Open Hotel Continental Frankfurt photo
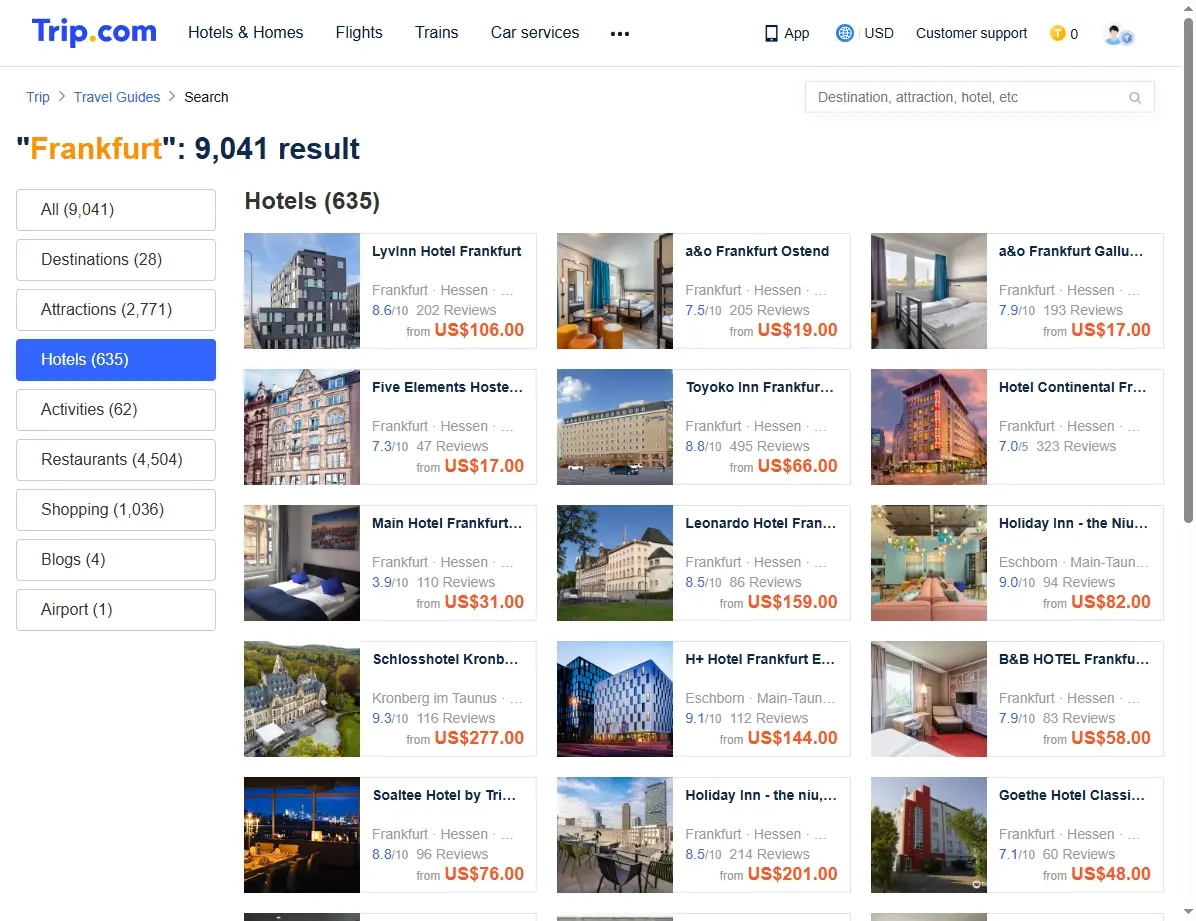Viewport: 1196px width, 921px height. 929,427
